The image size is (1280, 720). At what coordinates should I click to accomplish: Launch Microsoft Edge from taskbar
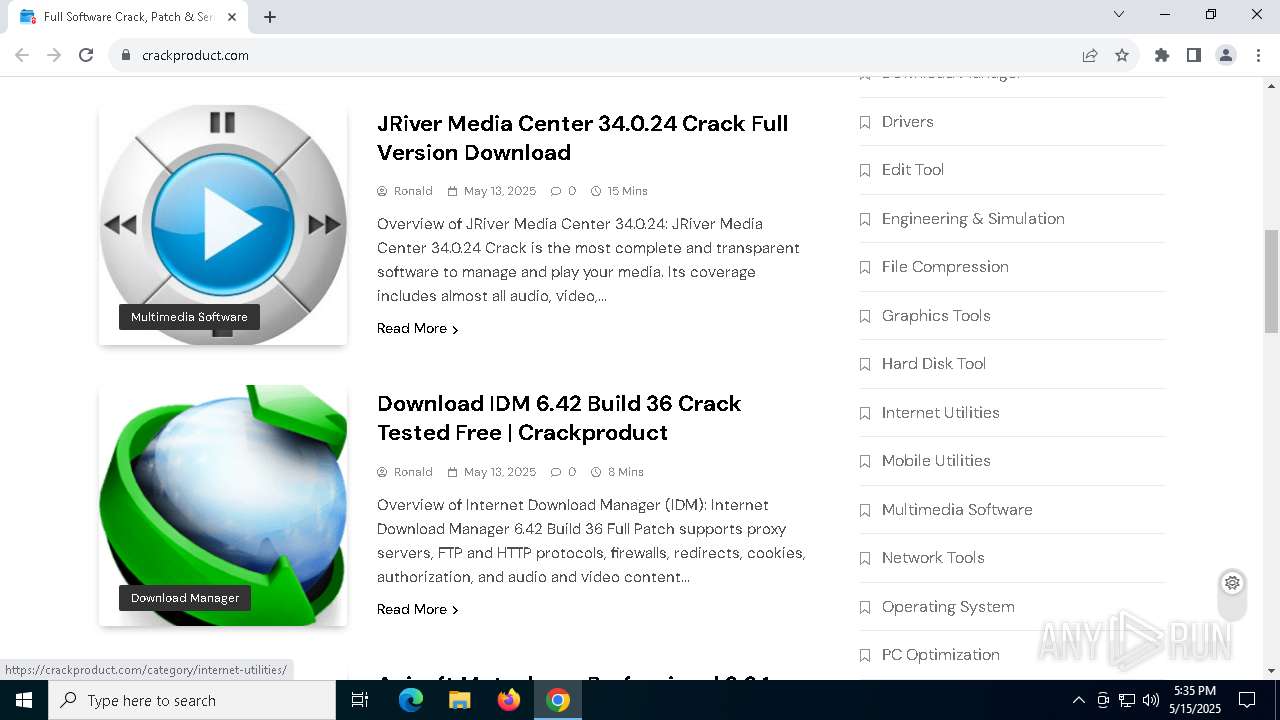coord(411,700)
